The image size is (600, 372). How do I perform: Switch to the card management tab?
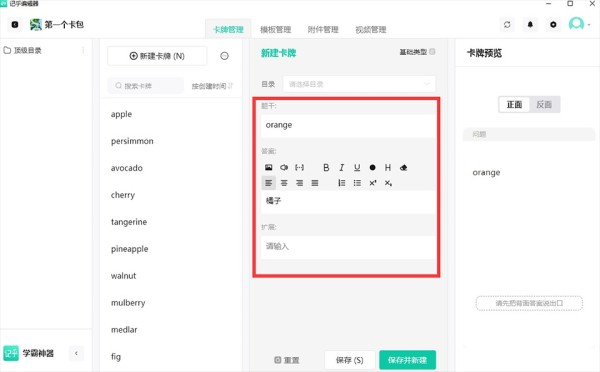pos(228,29)
